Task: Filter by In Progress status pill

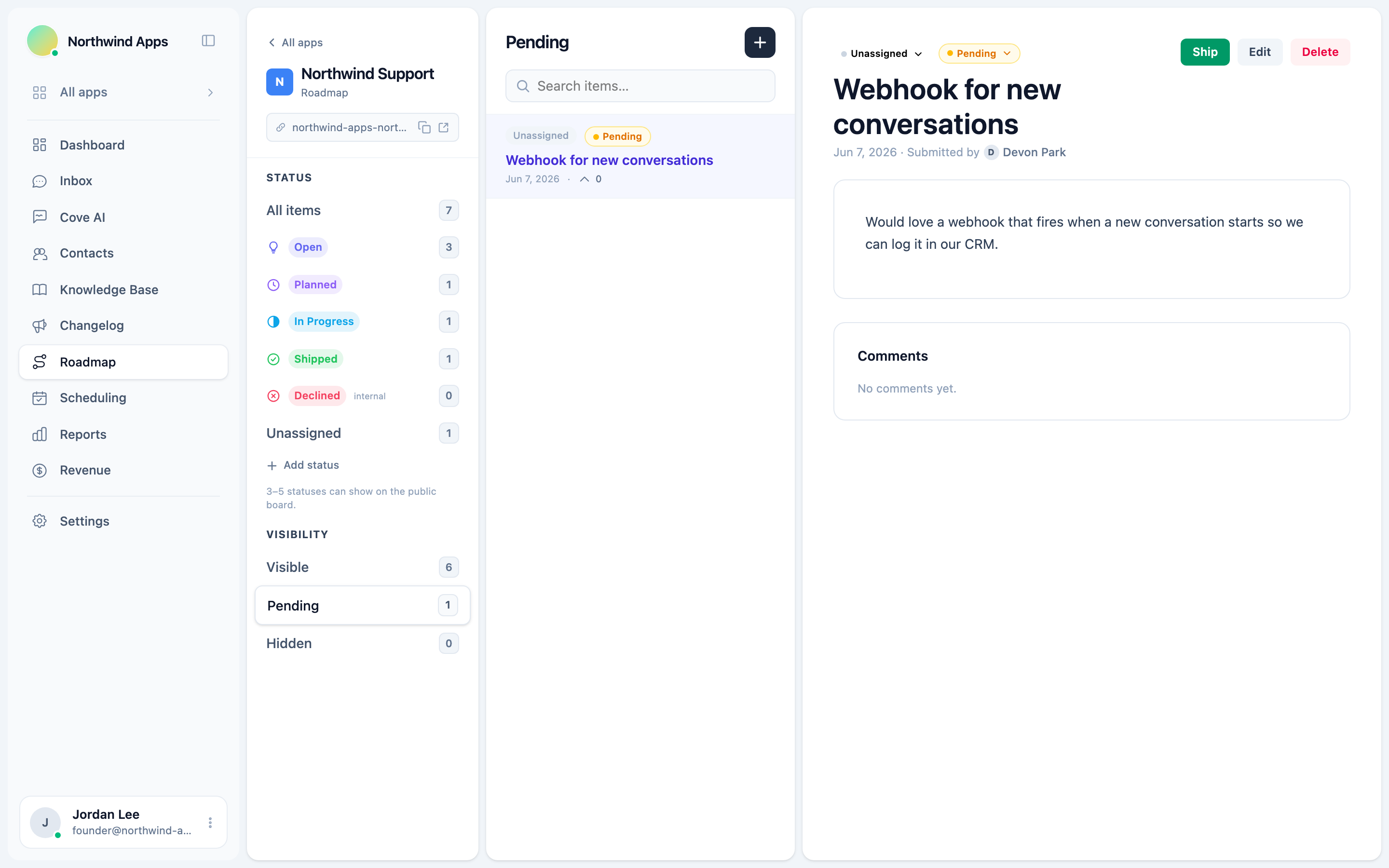Action: point(324,322)
